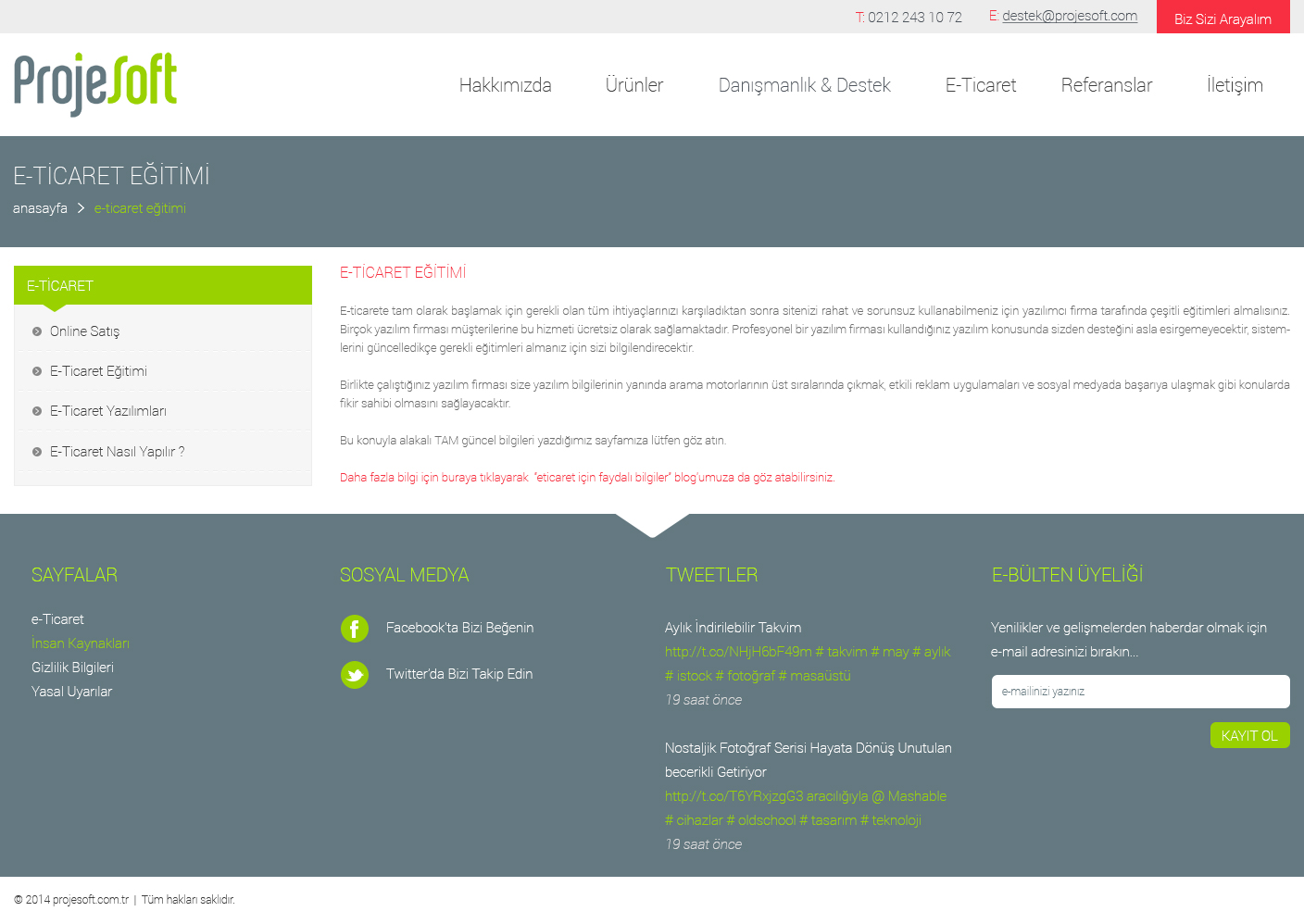
Task: Open the red blog link below the article
Action: click(587, 478)
